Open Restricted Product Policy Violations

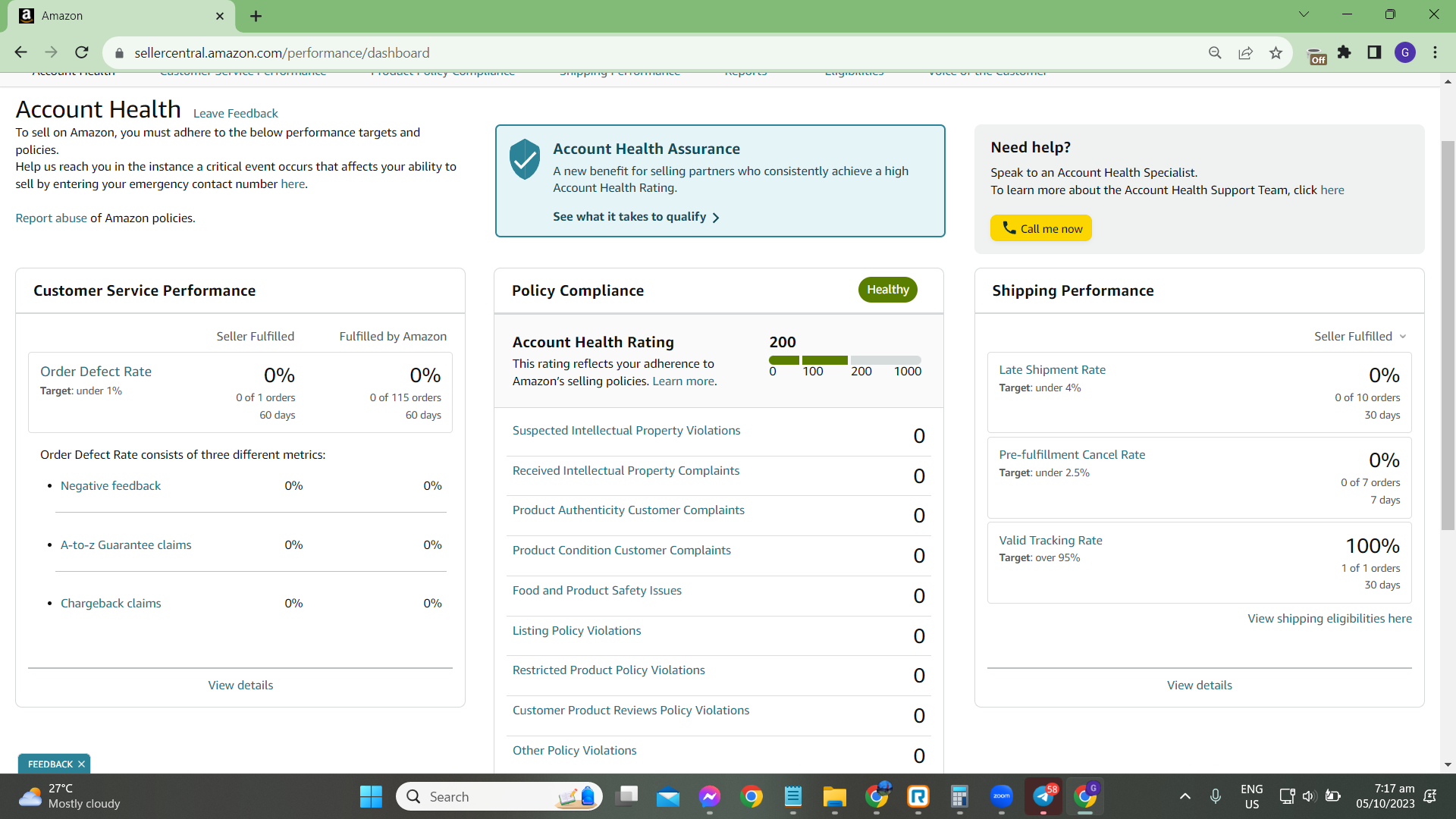click(x=609, y=670)
